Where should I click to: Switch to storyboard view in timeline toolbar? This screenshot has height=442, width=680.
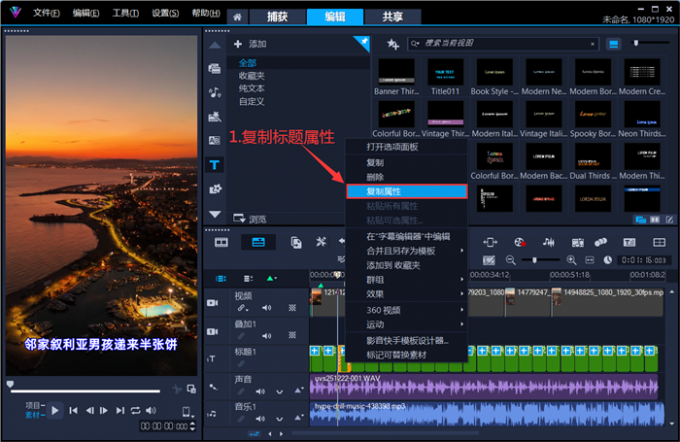click(x=222, y=242)
